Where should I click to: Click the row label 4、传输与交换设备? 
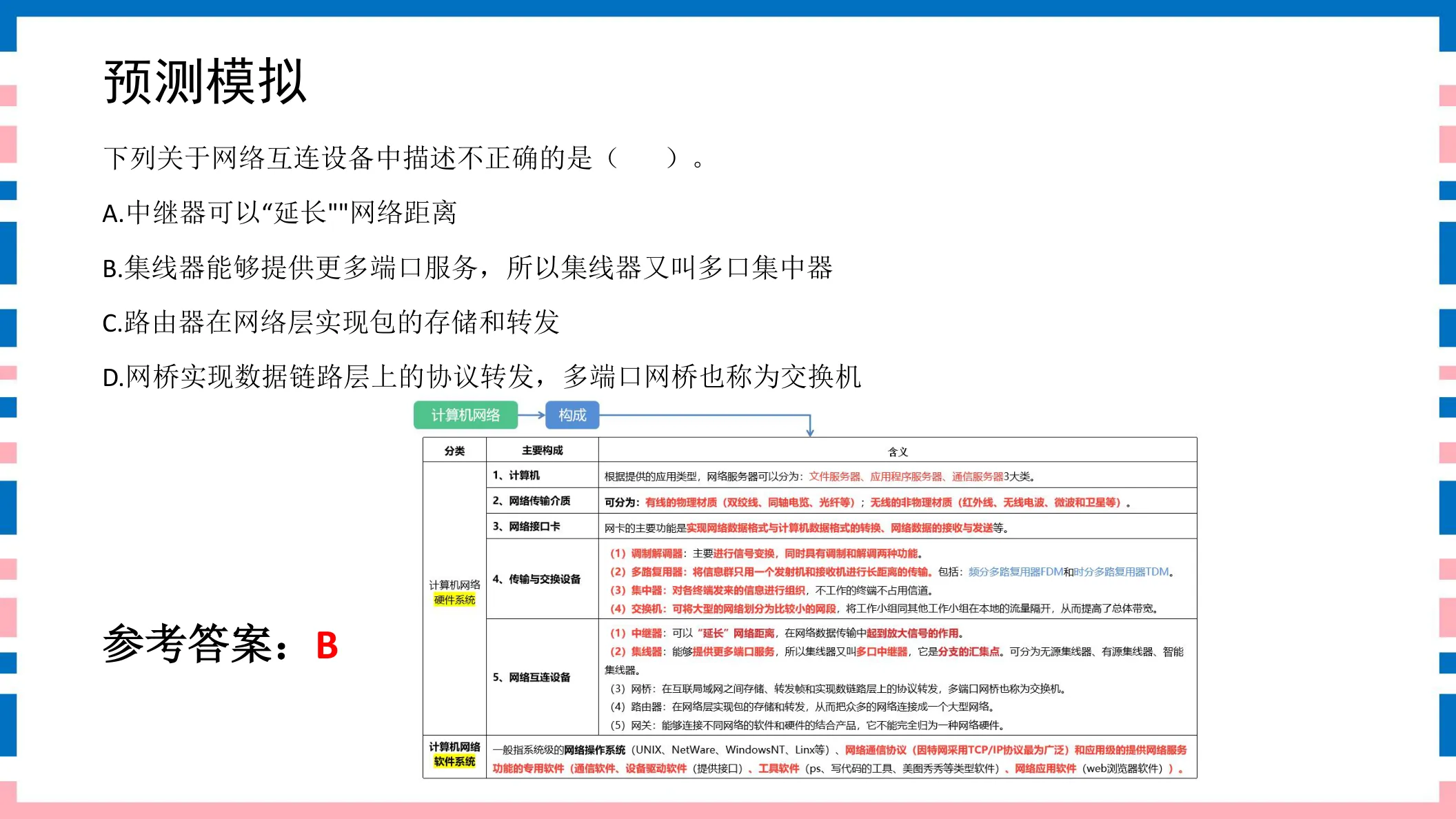click(536, 579)
